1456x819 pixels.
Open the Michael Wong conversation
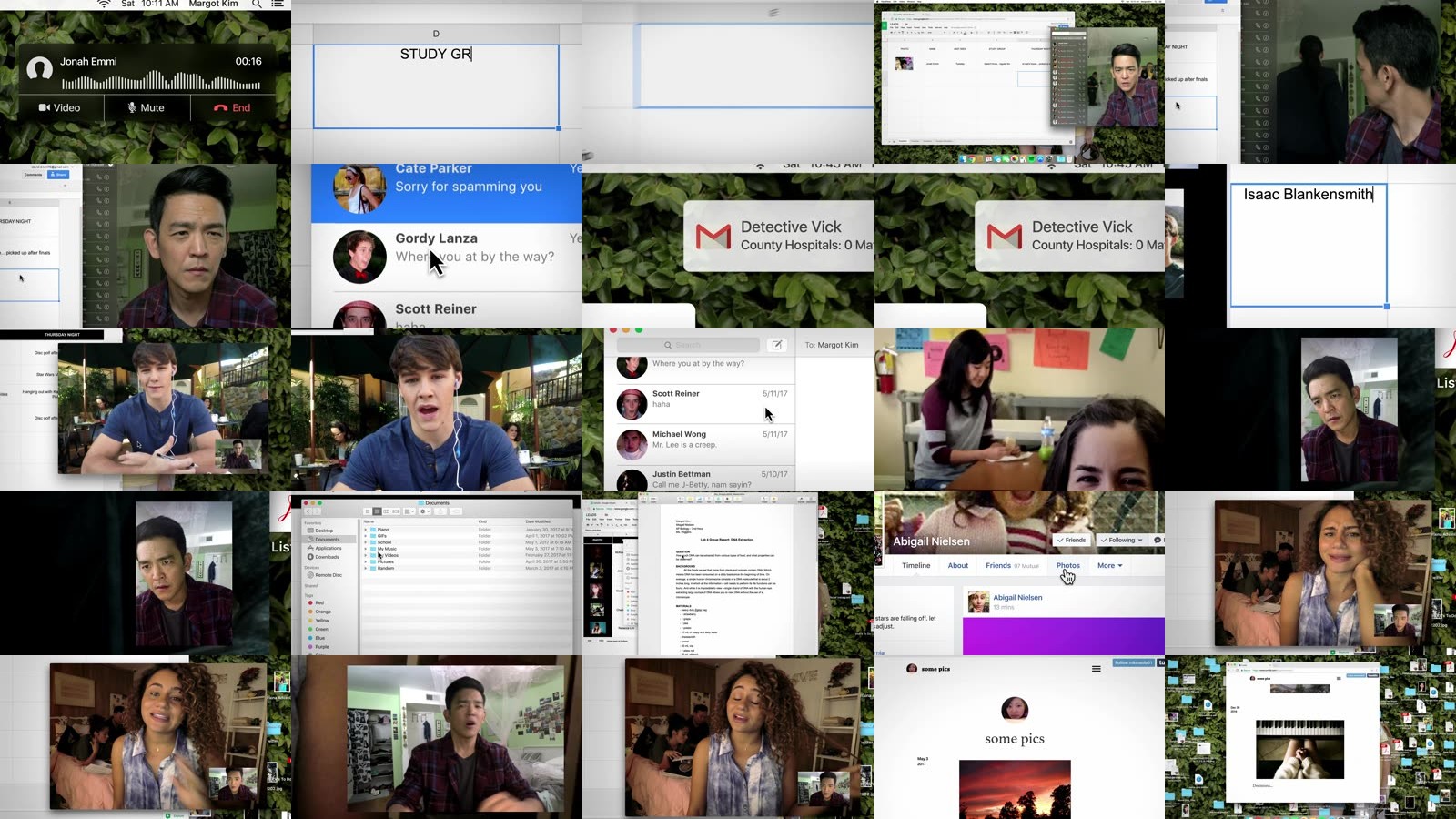click(701, 443)
